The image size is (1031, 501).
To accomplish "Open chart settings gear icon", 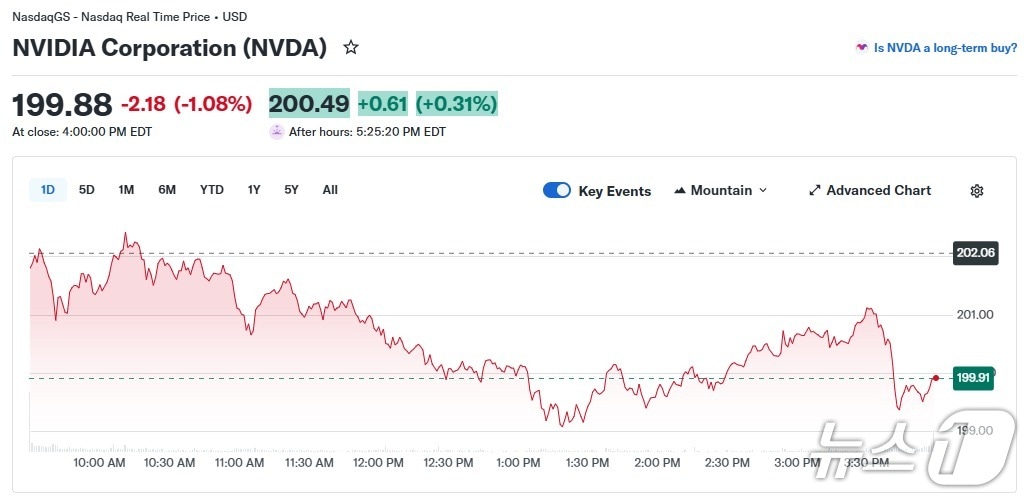I will pos(977,191).
